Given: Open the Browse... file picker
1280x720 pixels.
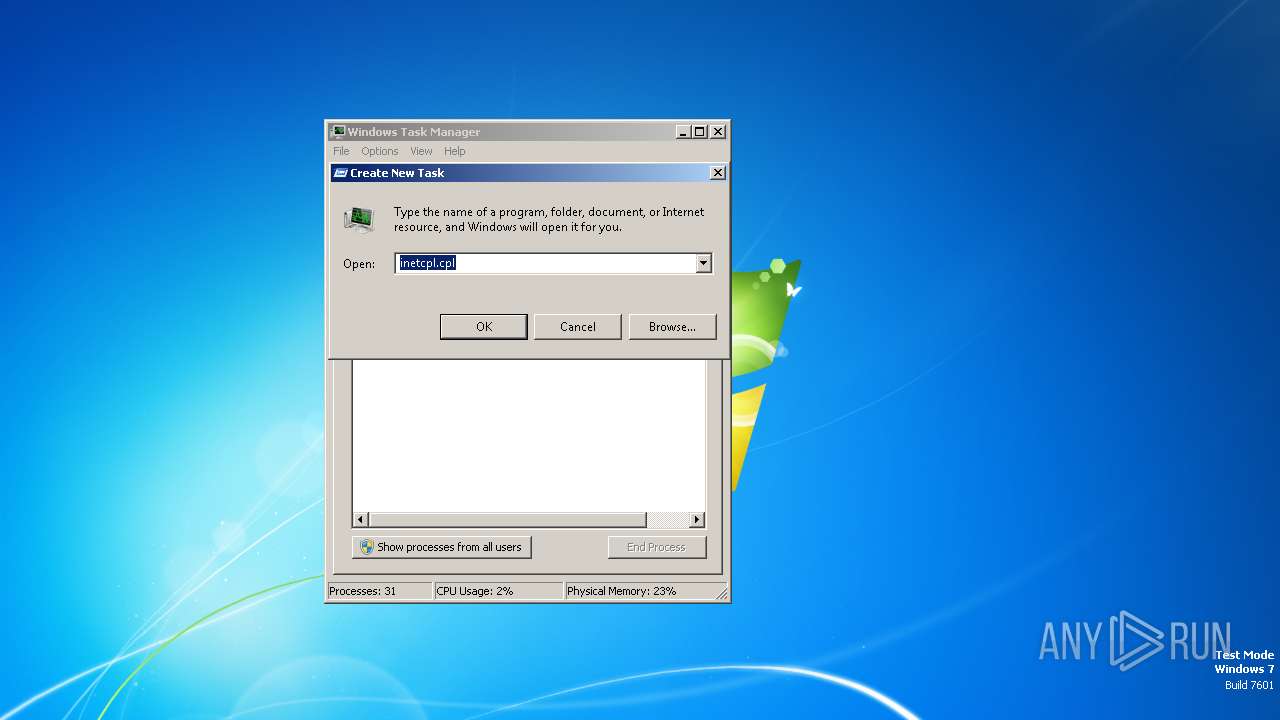Looking at the screenshot, I should click(x=672, y=327).
